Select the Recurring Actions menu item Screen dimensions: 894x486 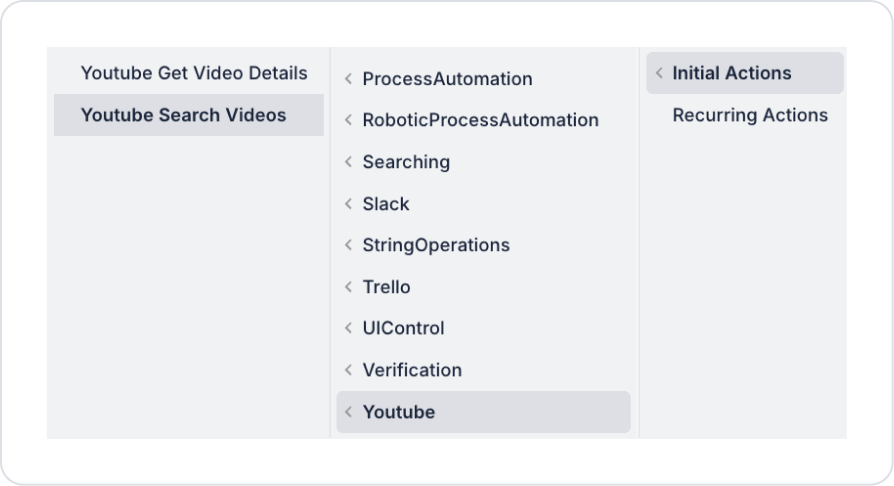pos(750,115)
